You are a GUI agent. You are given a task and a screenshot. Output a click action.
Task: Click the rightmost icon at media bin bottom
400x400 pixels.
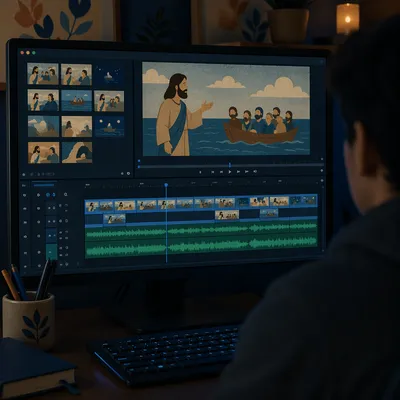coord(128,174)
